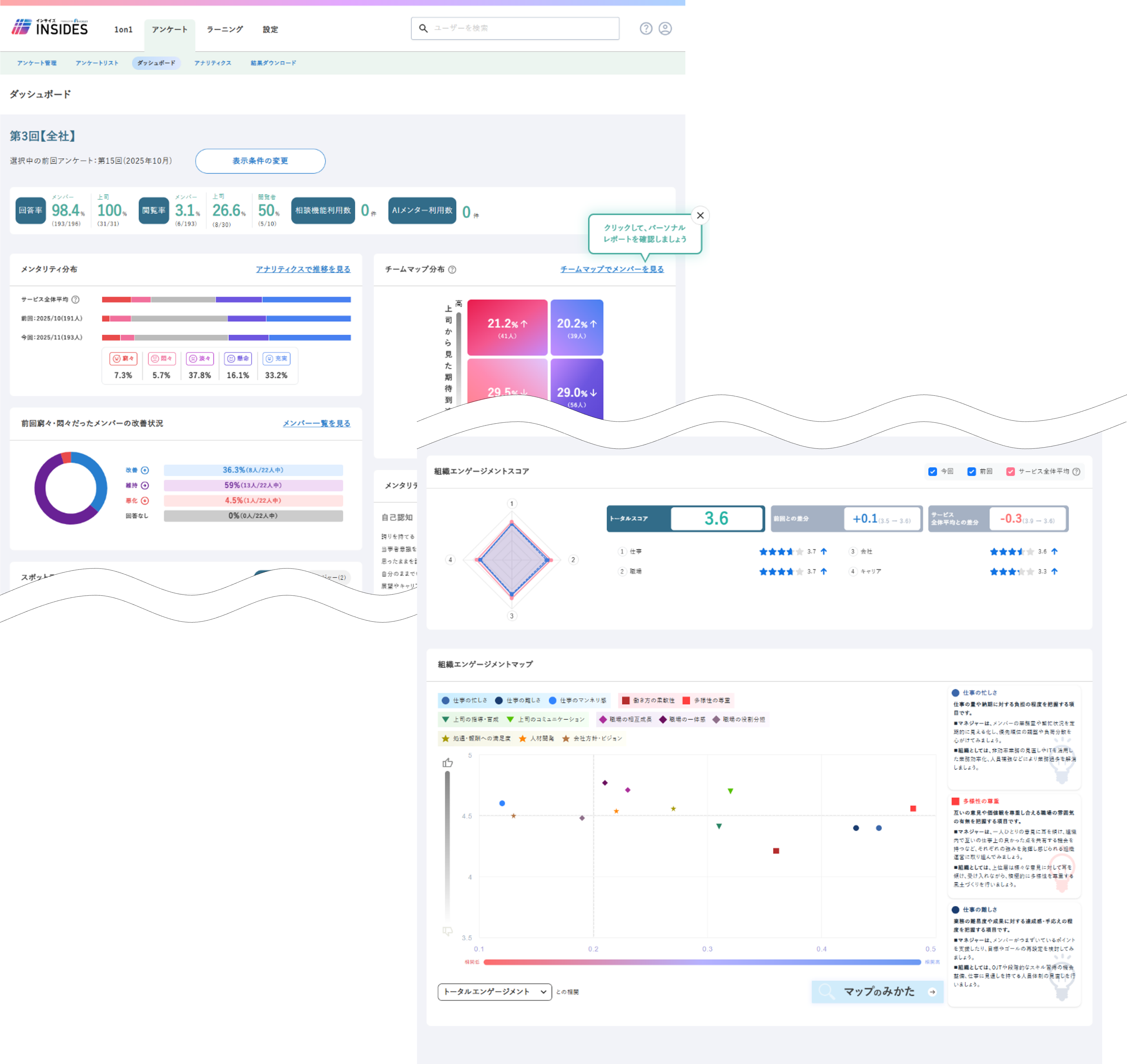The image size is (1127, 1064).
Task: Click the thumbs-down icon on the map axis
Action: pos(448,931)
